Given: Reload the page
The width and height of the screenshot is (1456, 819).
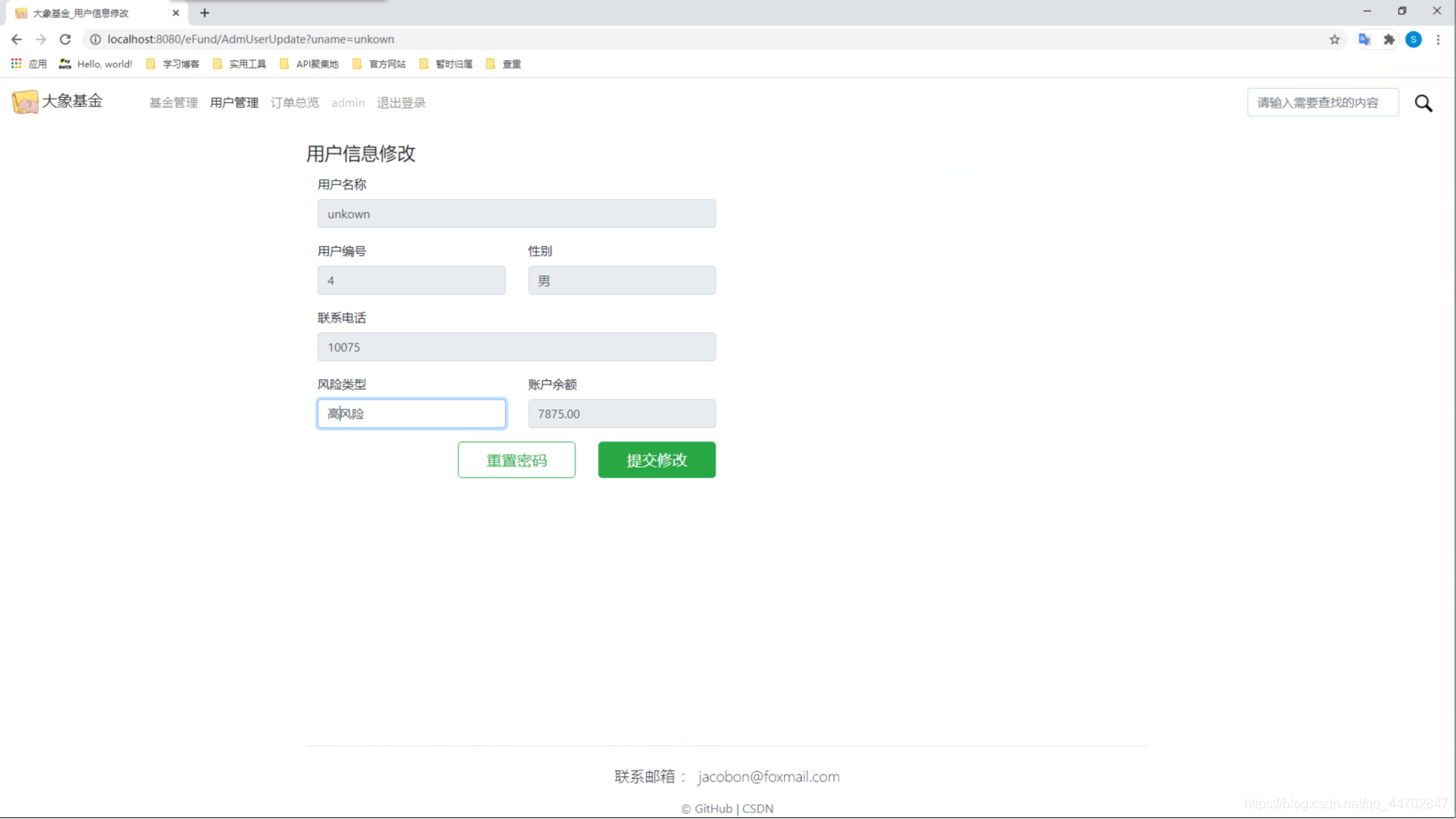Looking at the screenshot, I should (x=65, y=39).
